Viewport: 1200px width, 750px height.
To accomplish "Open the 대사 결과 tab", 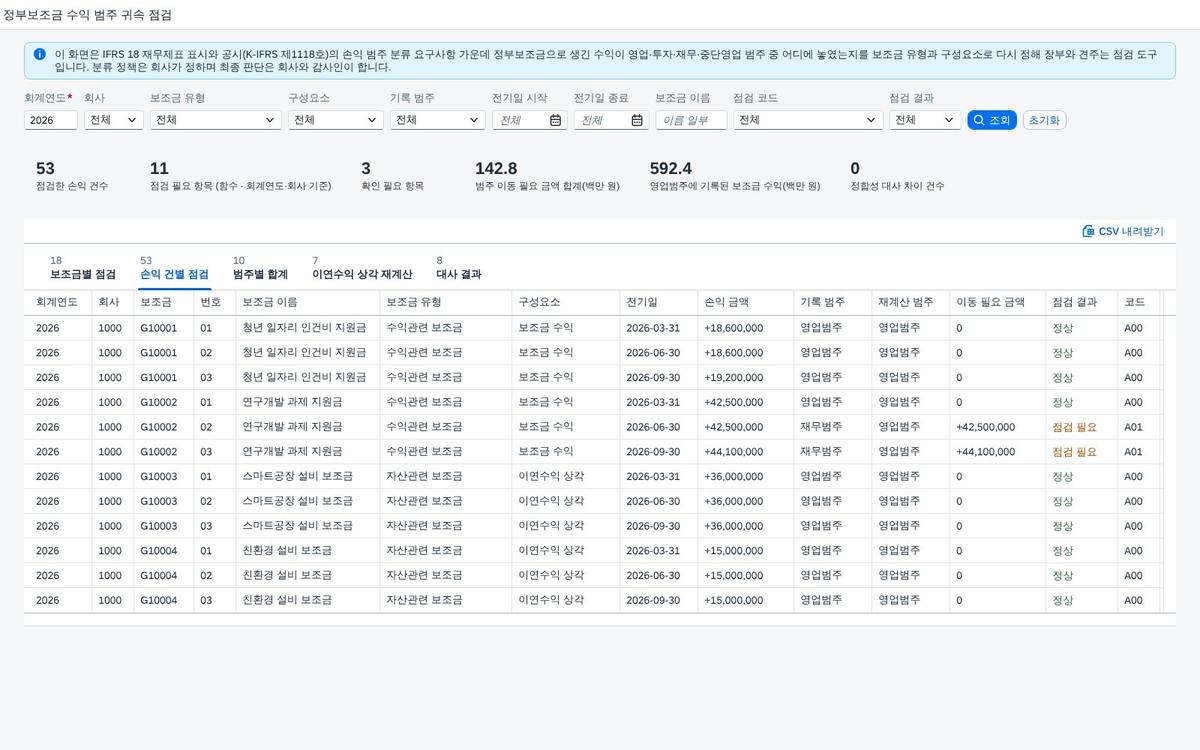I will tap(459, 268).
